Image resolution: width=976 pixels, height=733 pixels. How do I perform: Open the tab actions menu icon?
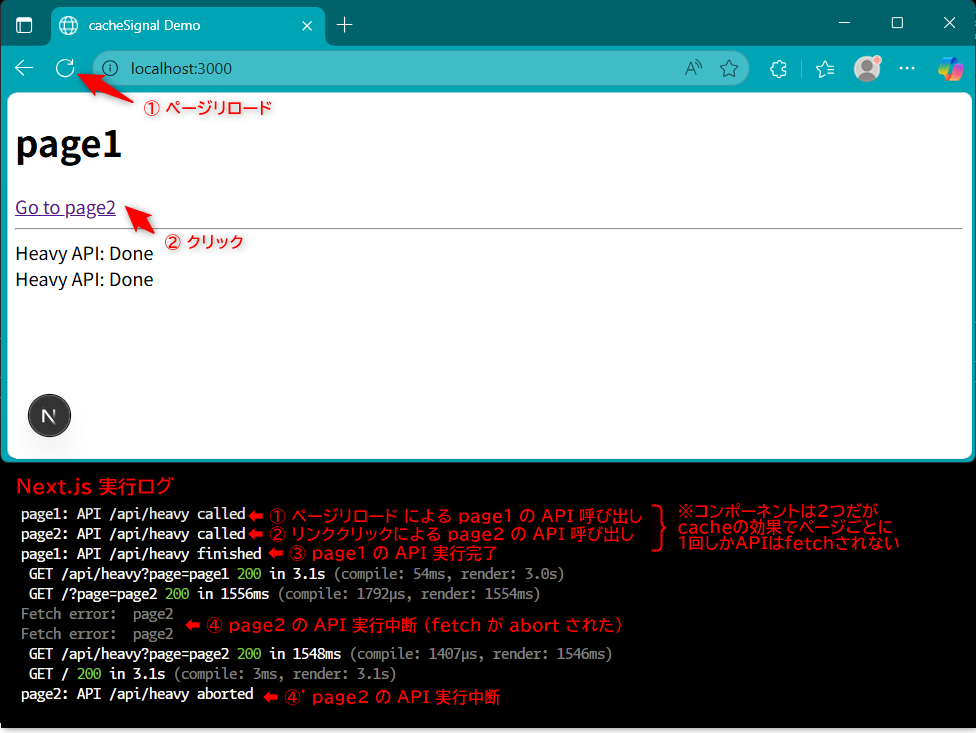(x=24, y=25)
